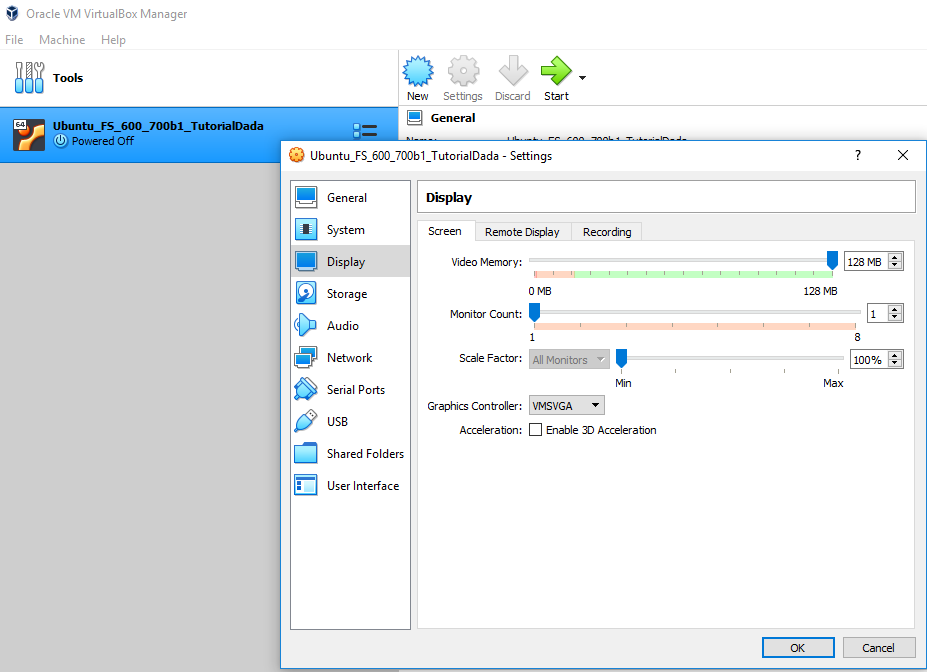927x672 pixels.
Task: Click the Scale Factor percentage field
Action: tap(867, 359)
